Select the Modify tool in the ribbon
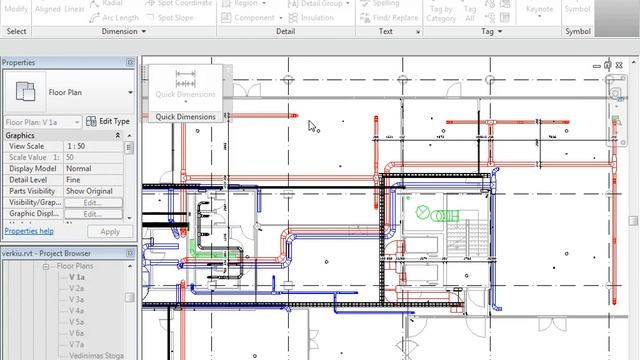Image resolution: width=640 pixels, height=360 pixels. [x=16, y=9]
